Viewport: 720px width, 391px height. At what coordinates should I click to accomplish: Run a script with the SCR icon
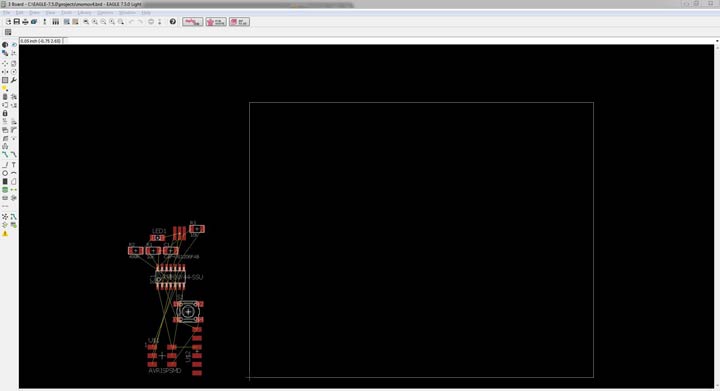click(67, 22)
